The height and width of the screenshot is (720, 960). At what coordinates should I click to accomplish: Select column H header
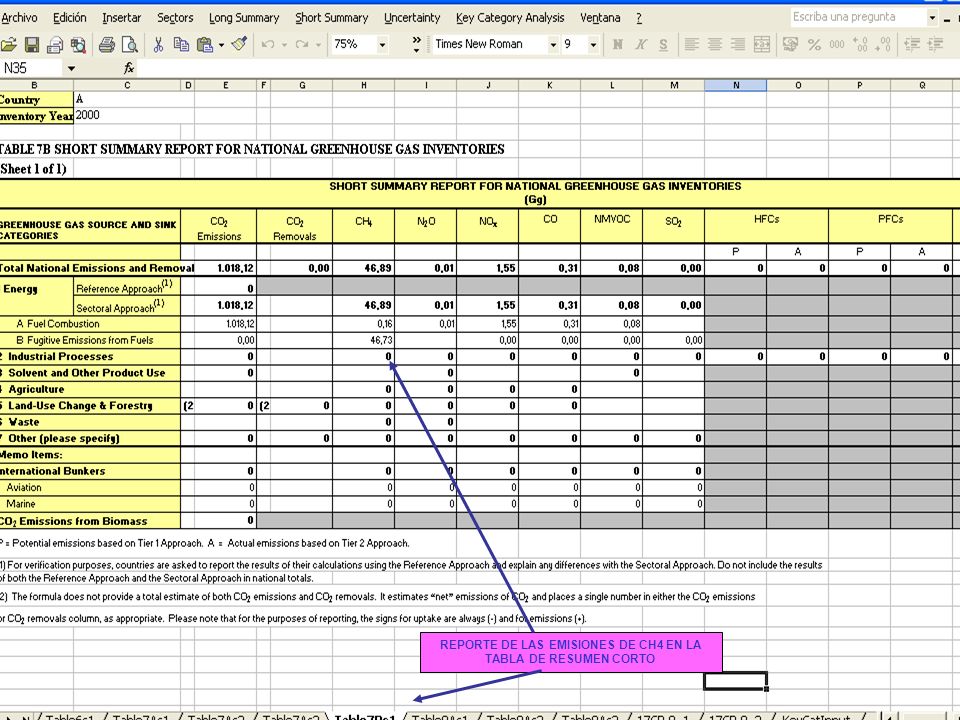[364, 85]
